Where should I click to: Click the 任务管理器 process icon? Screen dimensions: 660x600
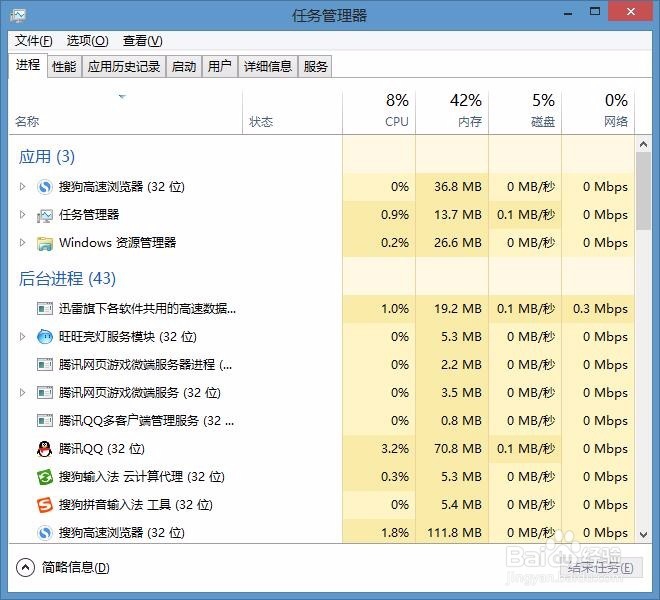tap(45, 215)
